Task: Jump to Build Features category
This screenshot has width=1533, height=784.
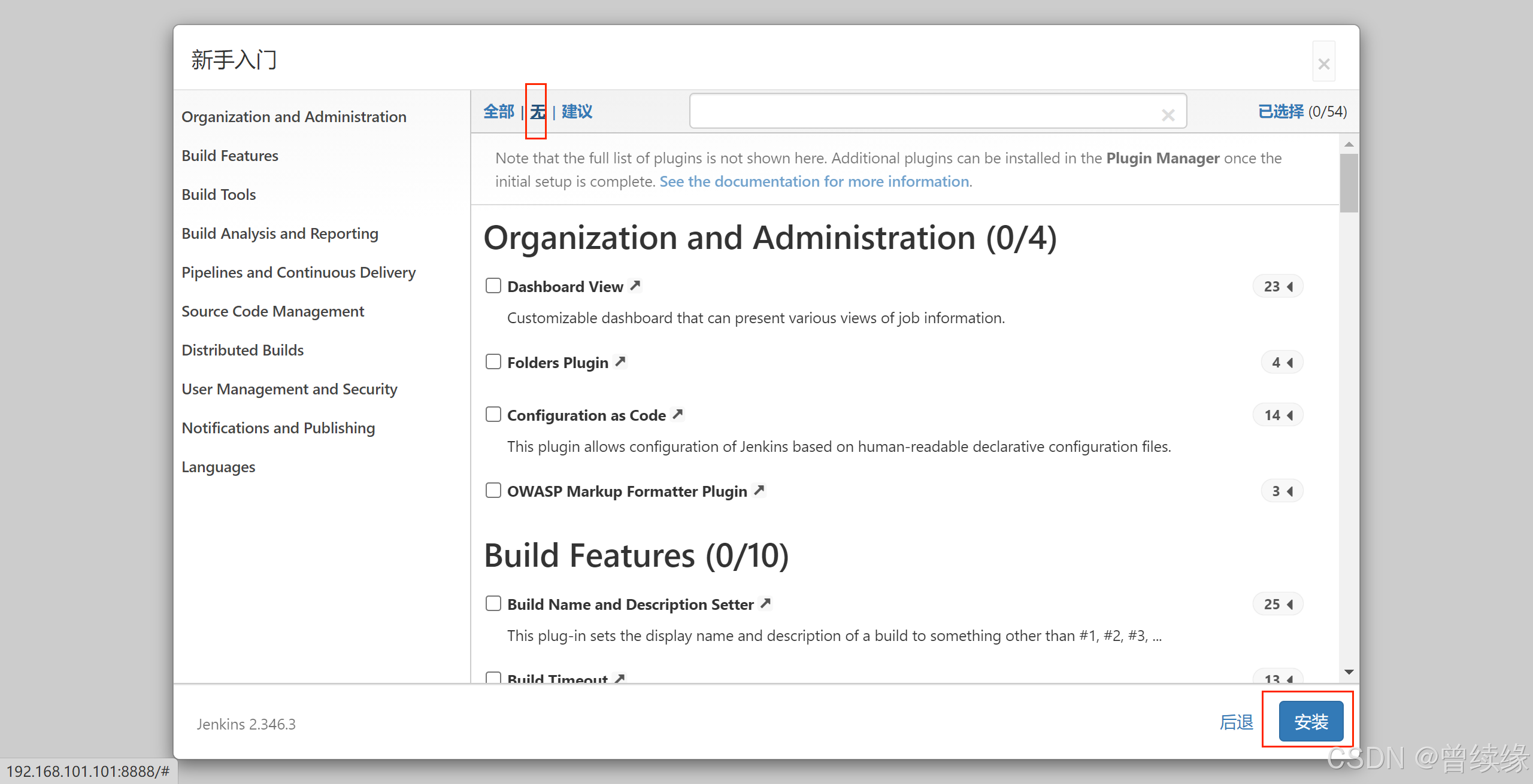Action: tap(230, 156)
